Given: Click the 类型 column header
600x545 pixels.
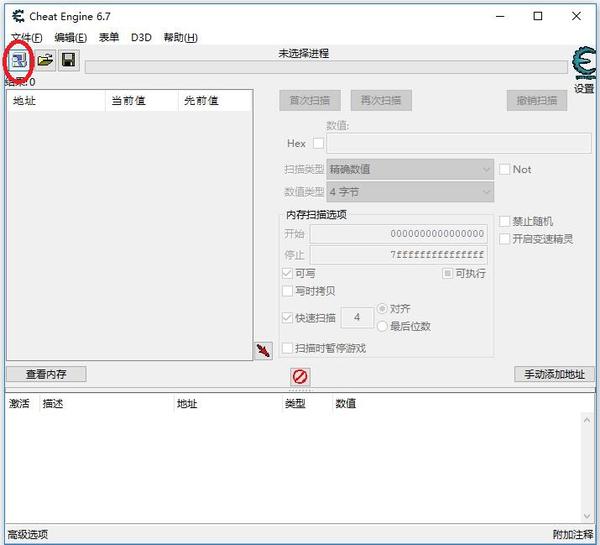Looking at the screenshot, I should click(x=307, y=403).
